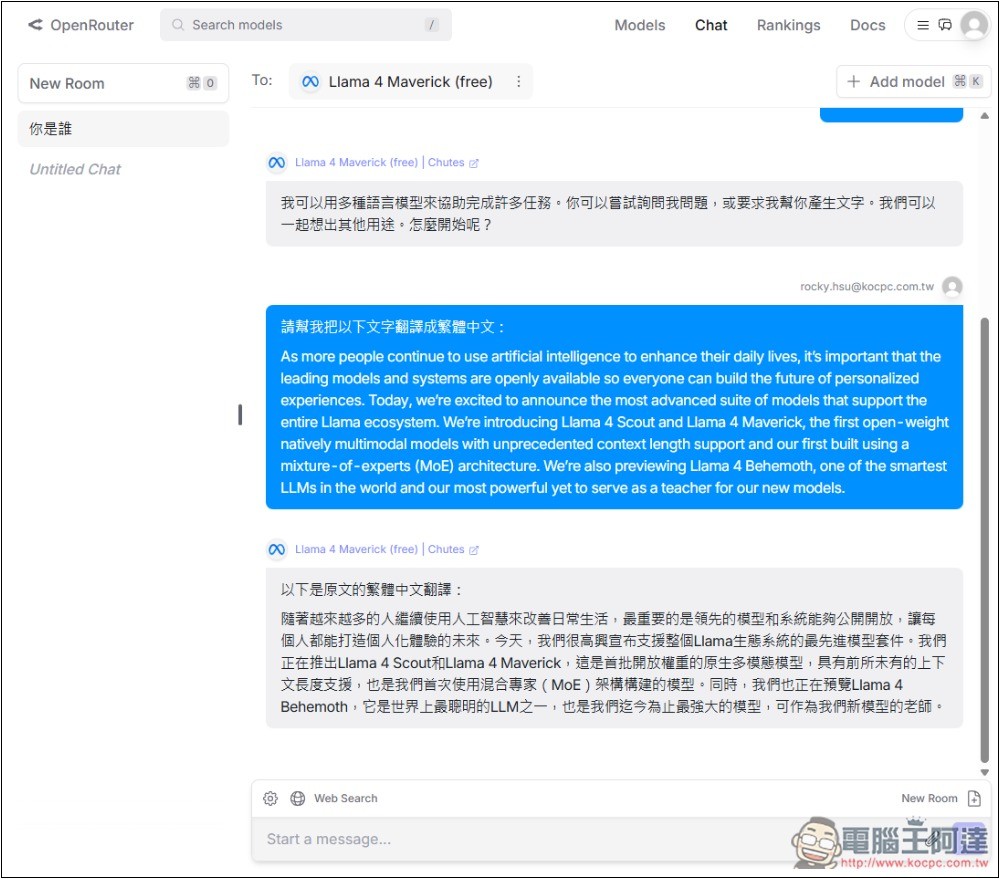Open the Docs page

[867, 25]
